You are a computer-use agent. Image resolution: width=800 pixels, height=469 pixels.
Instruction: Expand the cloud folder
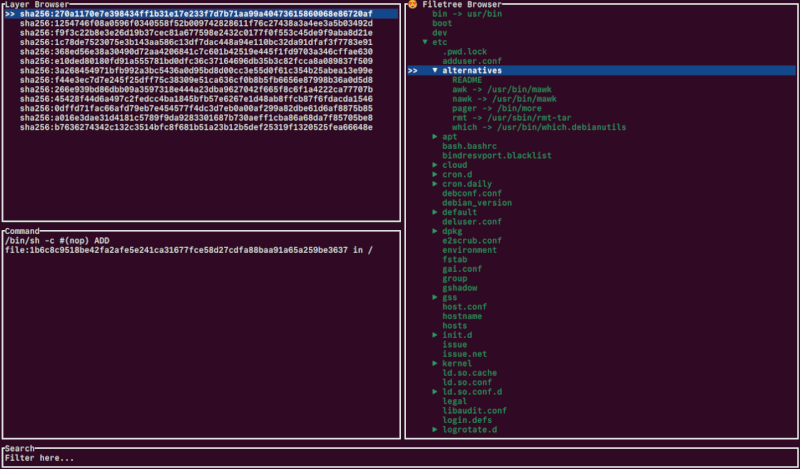pos(435,165)
